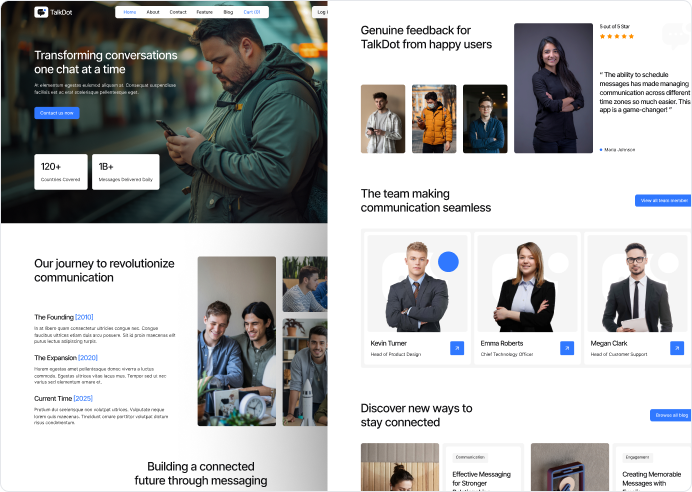Click the blue dot beside Maria Johnson

tap(601, 150)
